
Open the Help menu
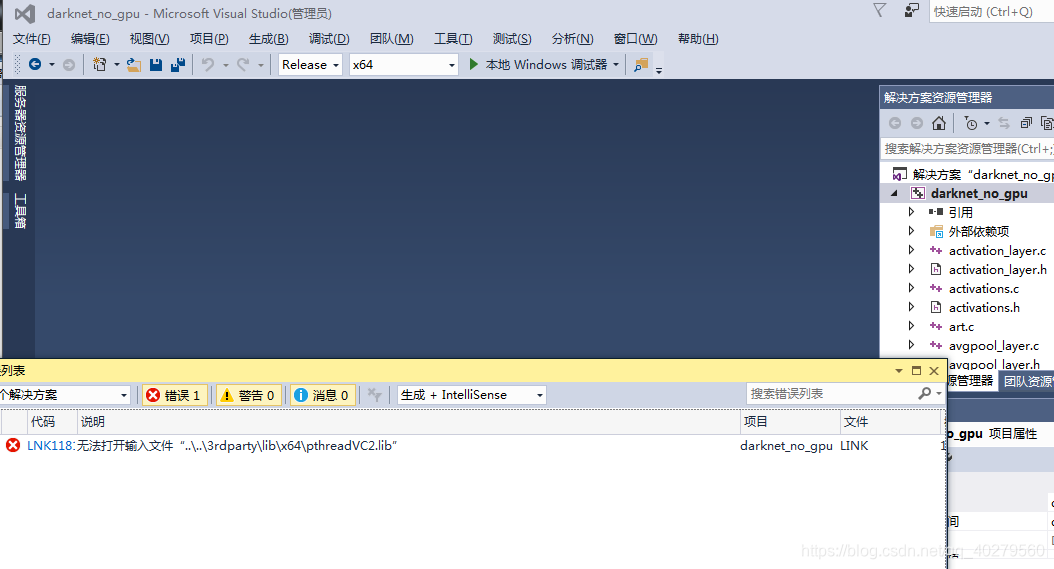(x=698, y=39)
